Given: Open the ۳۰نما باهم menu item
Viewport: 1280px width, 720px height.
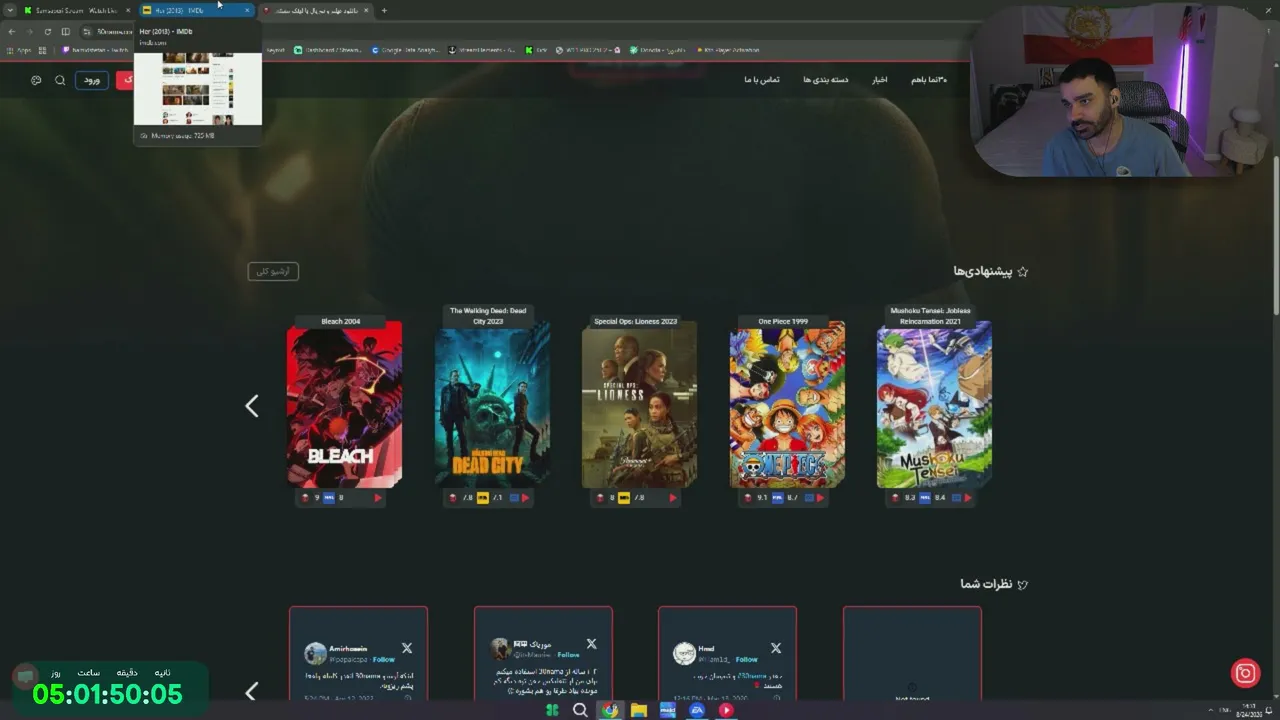Looking at the screenshot, I should click(x=928, y=80).
